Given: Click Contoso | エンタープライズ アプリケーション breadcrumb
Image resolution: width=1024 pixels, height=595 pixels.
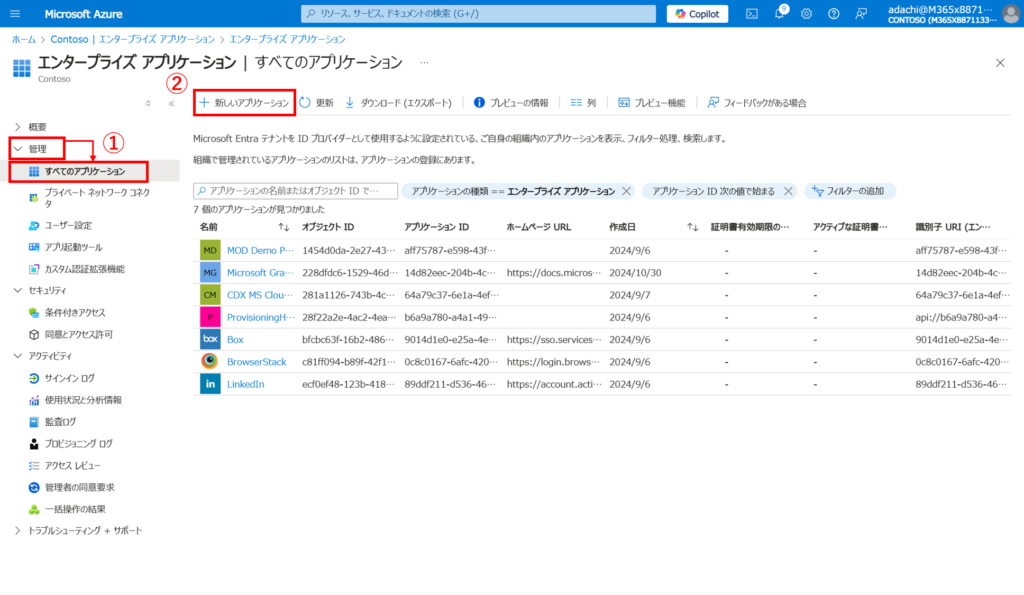Looking at the screenshot, I should pos(133,39).
